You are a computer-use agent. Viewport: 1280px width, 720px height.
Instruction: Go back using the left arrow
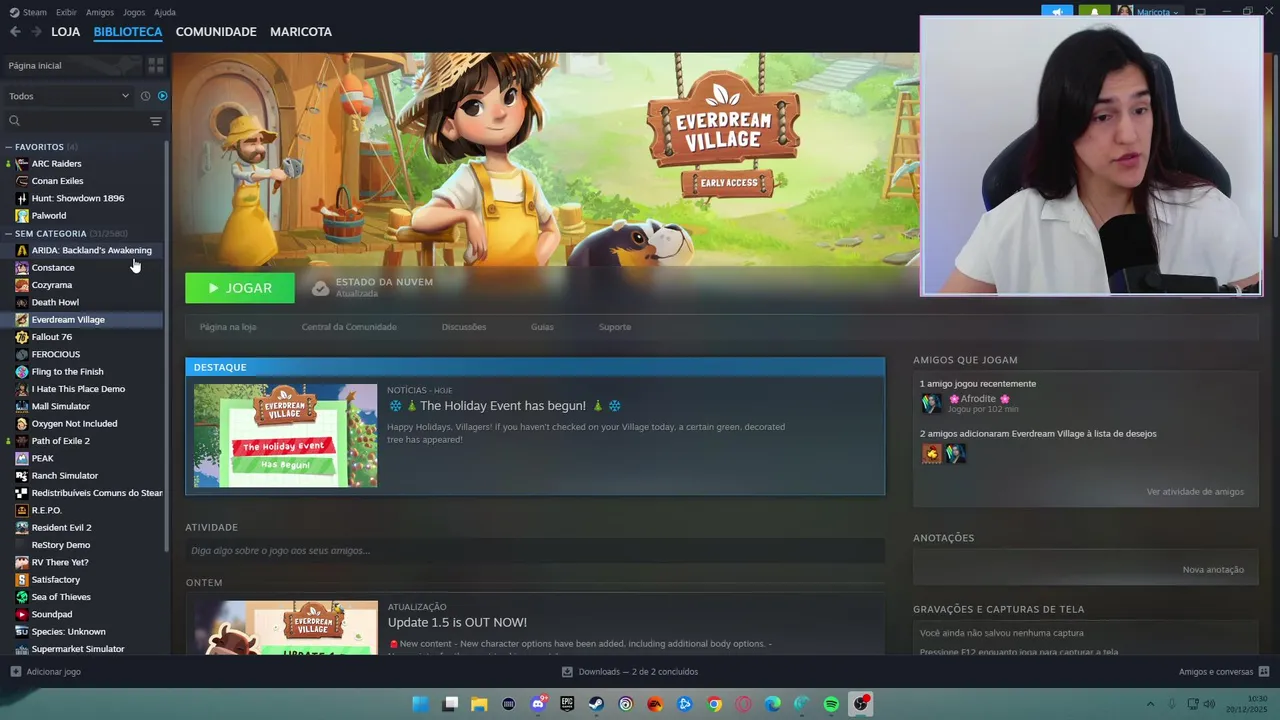[15, 32]
